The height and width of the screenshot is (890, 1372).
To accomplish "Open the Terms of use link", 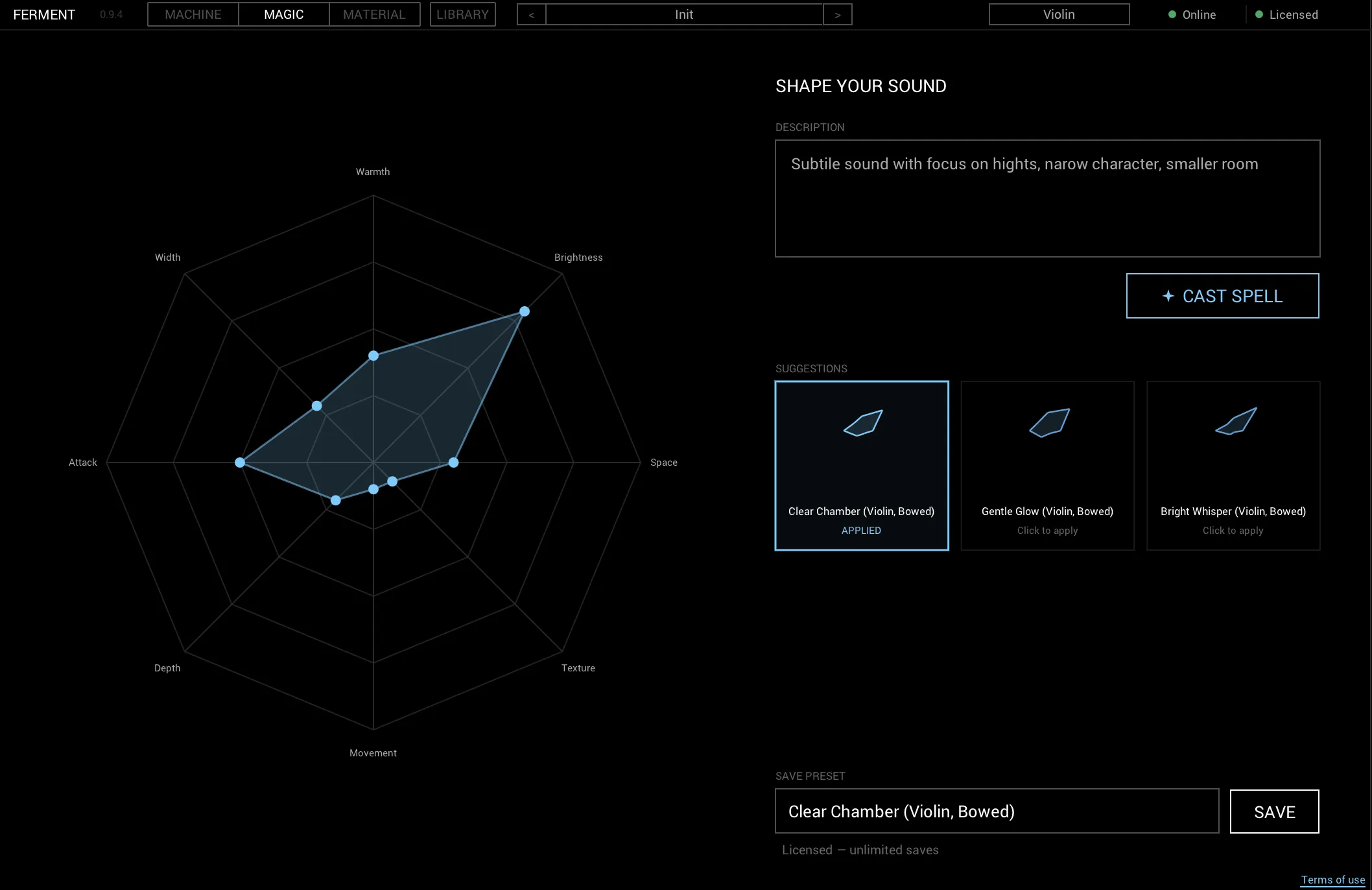I will coord(1332,880).
